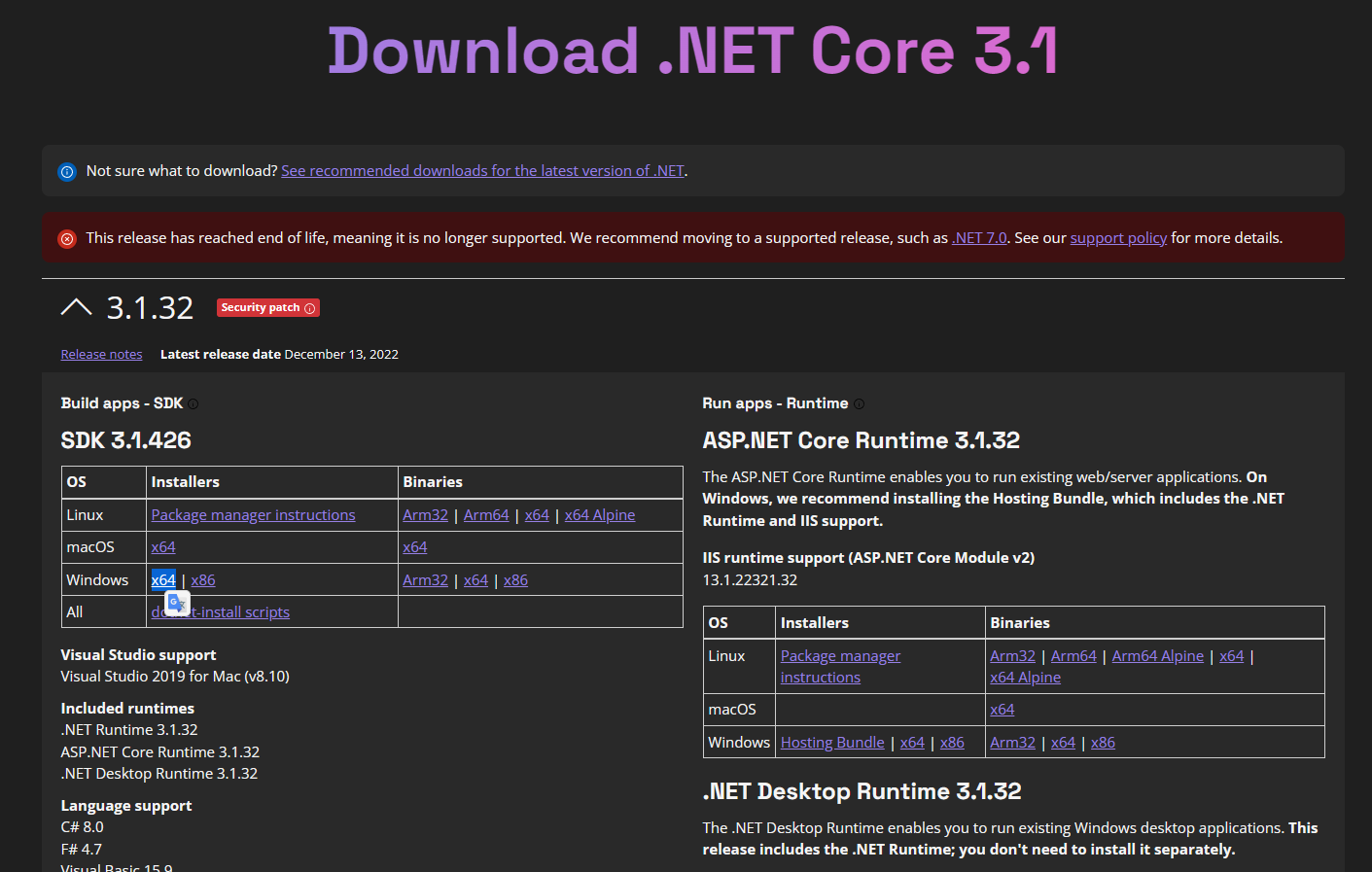Collapse the 3.1.32 release section chevron

point(76,307)
